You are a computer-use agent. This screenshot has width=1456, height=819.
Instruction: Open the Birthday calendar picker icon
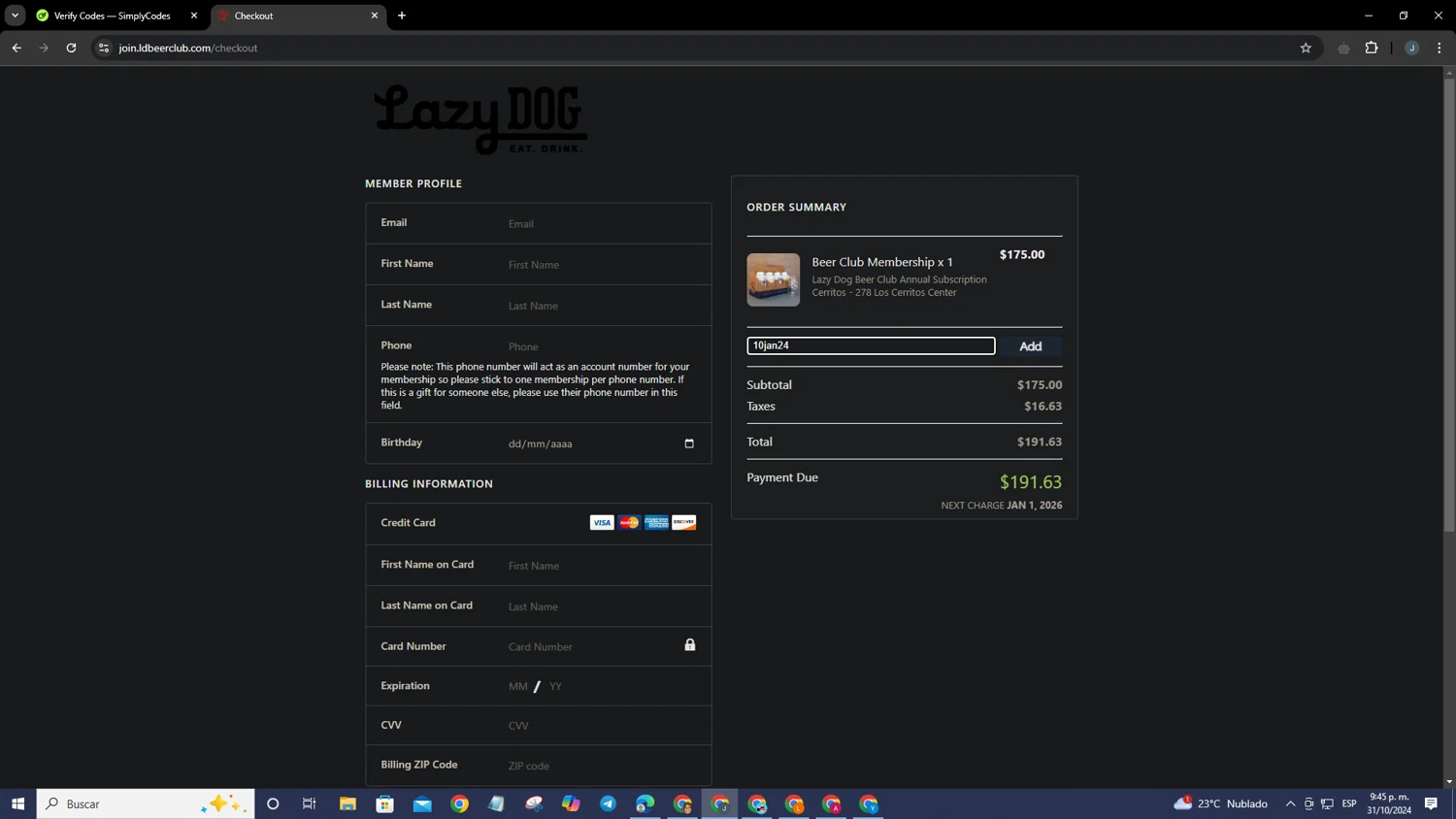tap(689, 443)
